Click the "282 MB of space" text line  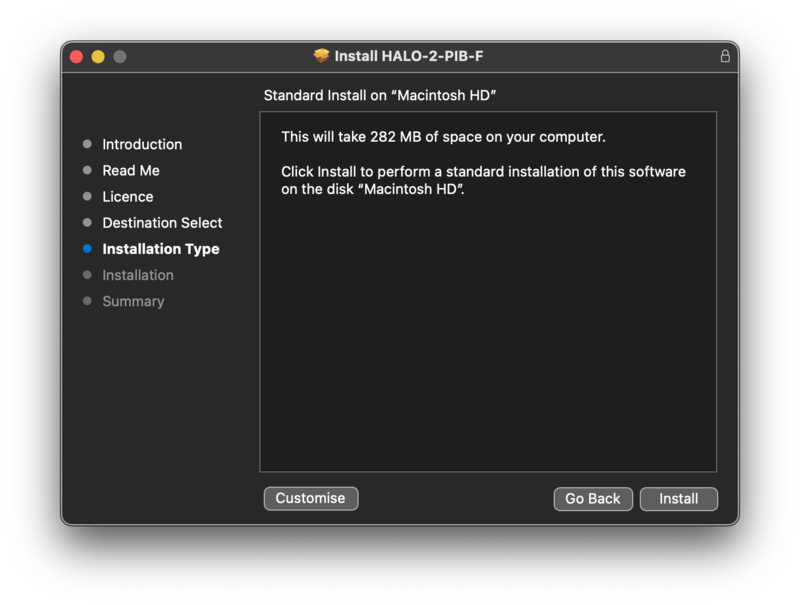click(x=443, y=137)
